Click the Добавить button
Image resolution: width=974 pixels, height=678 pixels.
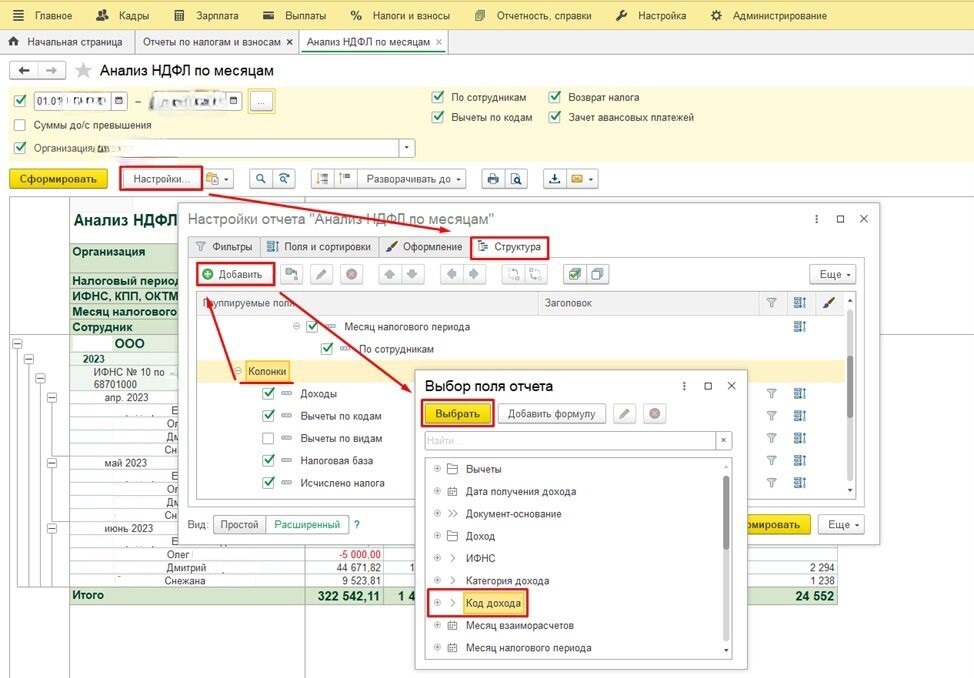pos(235,274)
